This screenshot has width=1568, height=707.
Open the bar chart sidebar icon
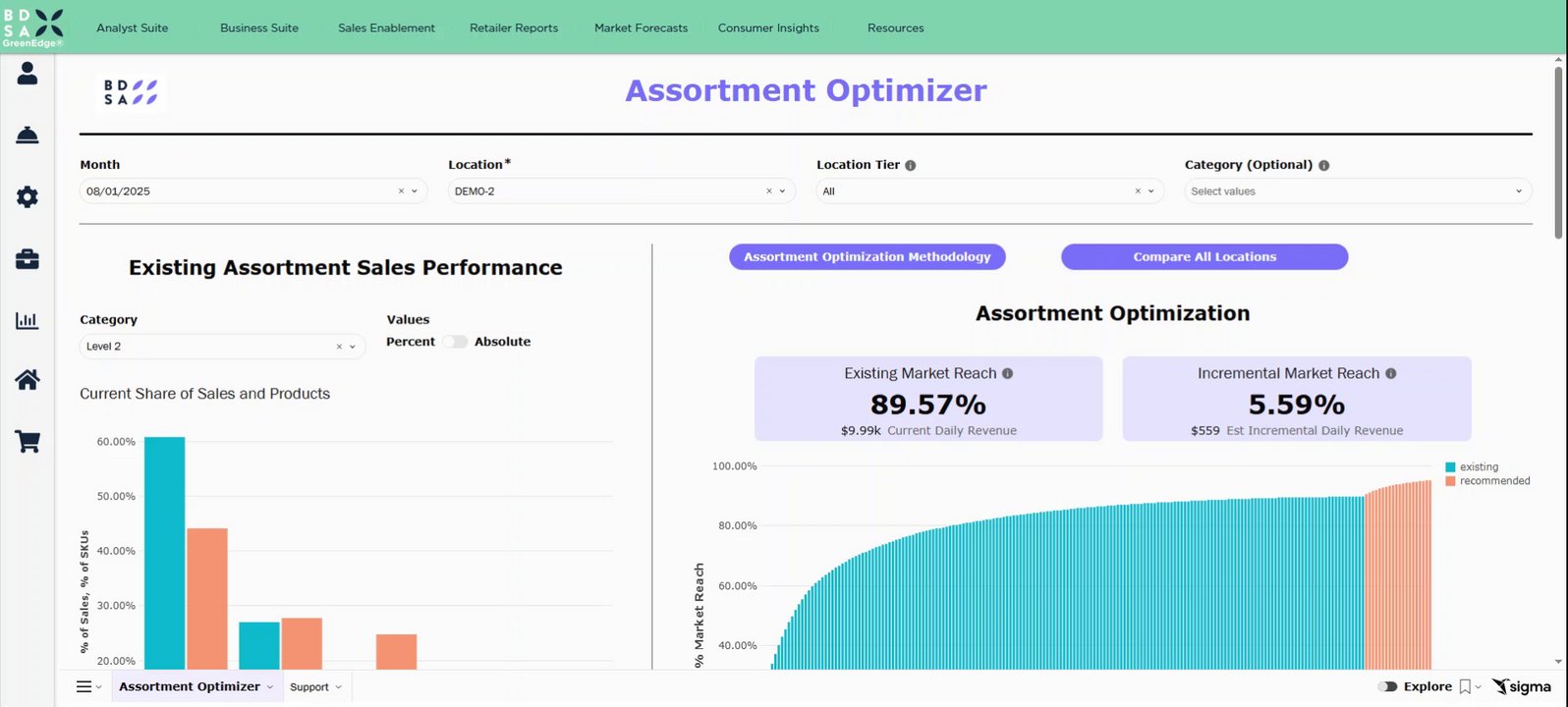[28, 320]
